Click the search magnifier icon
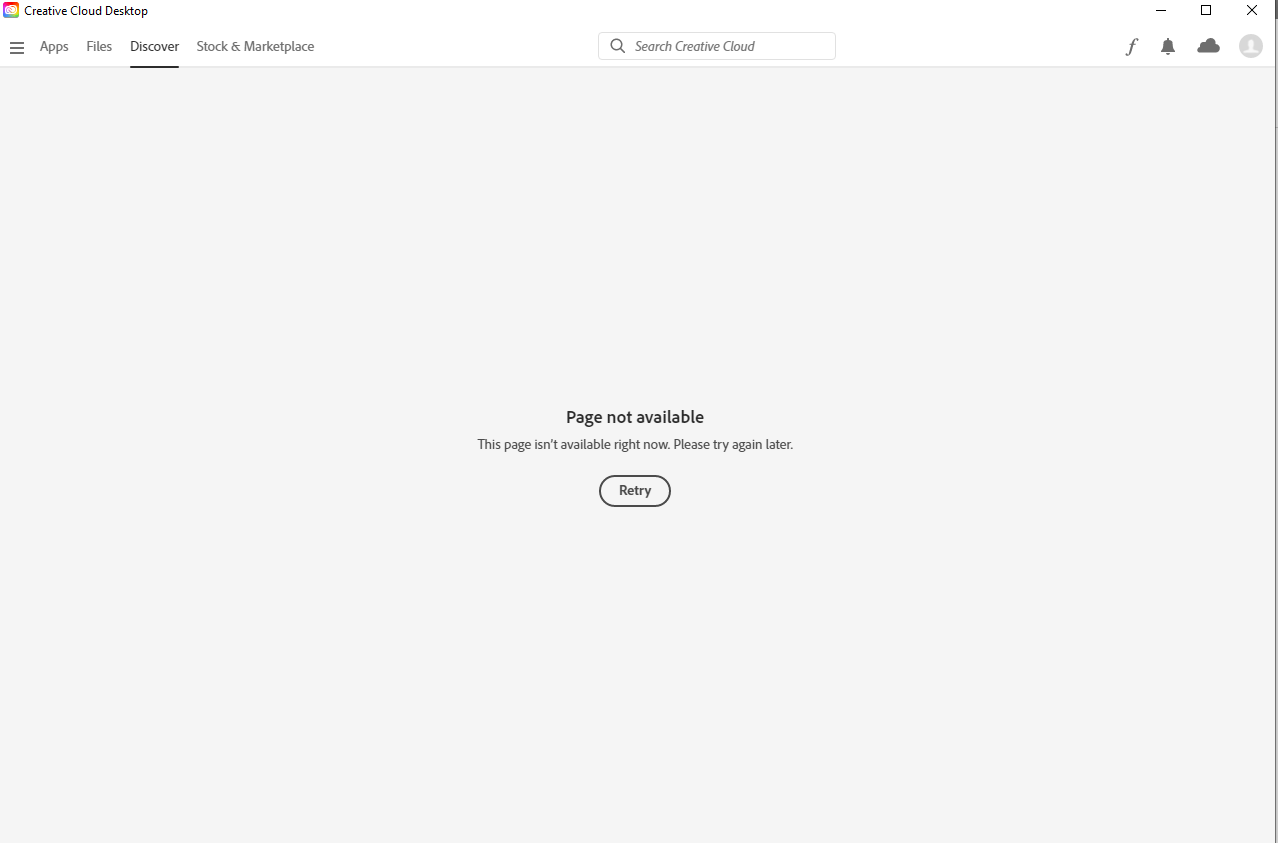The height and width of the screenshot is (843, 1278). click(x=617, y=46)
